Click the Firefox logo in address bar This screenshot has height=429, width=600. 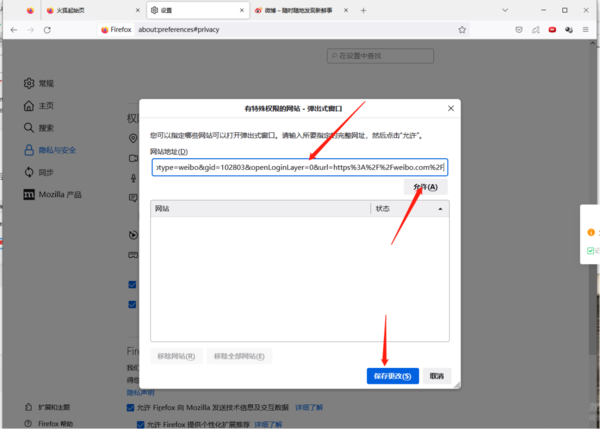pos(104,30)
